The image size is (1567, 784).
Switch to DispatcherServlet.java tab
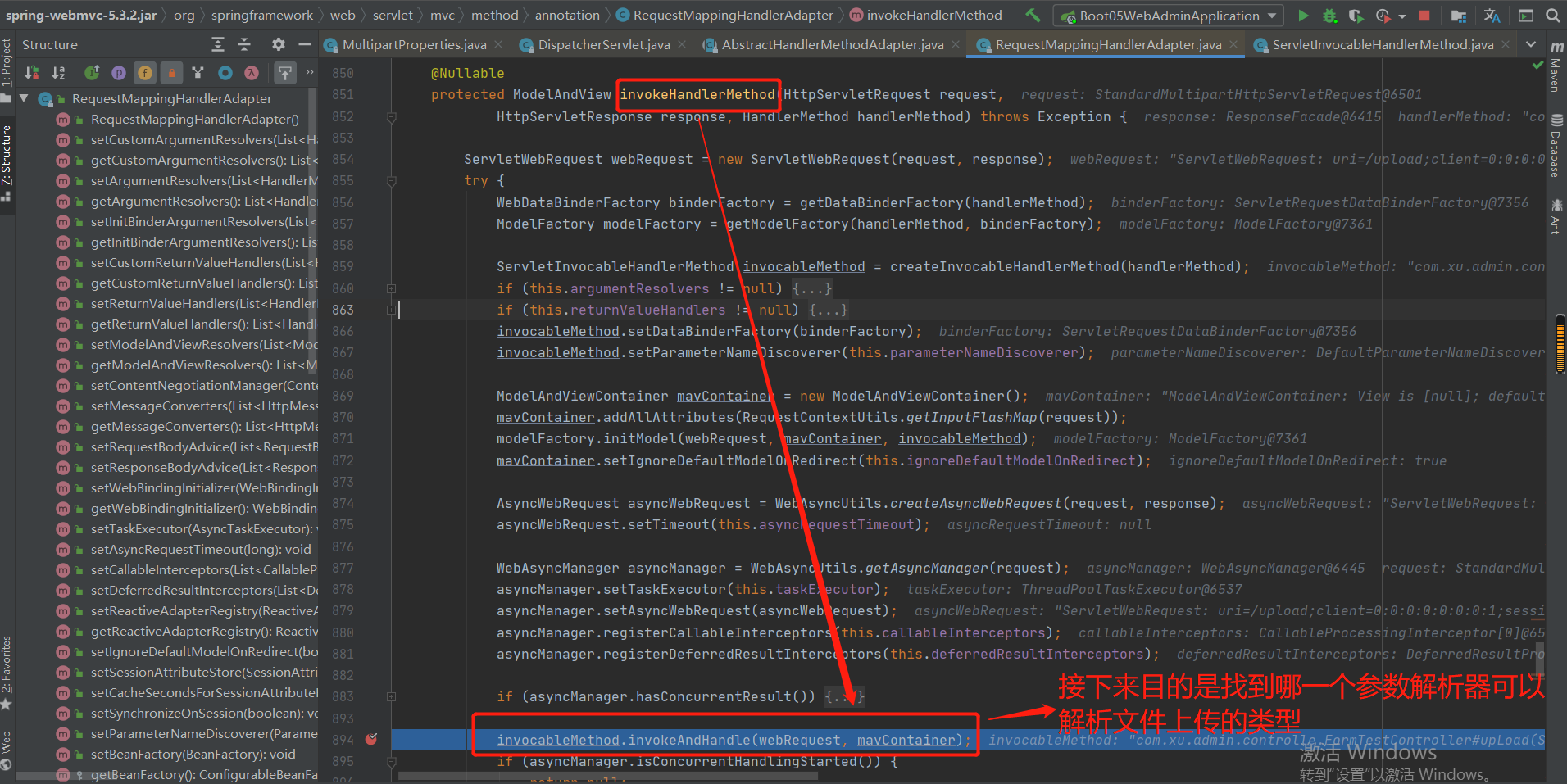604,44
